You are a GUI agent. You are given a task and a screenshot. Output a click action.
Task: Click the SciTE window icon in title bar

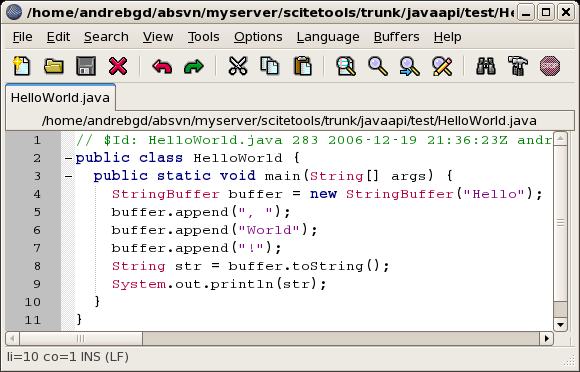[14, 12]
